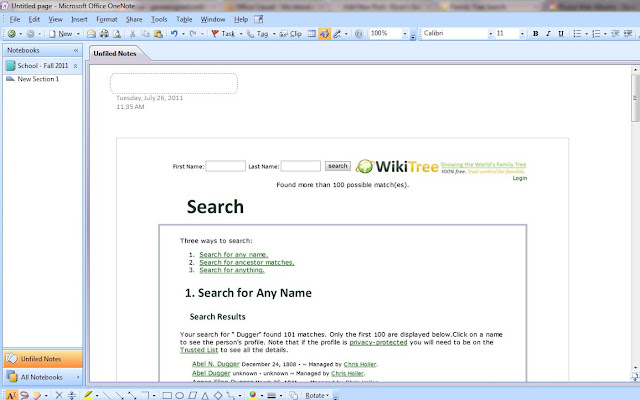Image resolution: width=640 pixels, height=400 pixels.
Task: Click the Last Name field in clipped page
Action: (x=301, y=166)
